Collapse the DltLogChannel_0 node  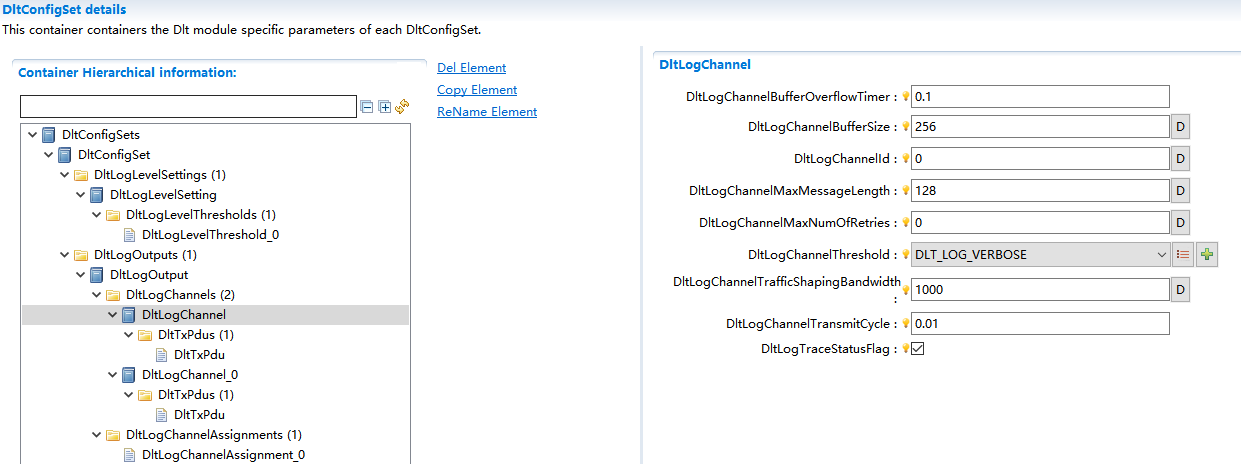coord(113,375)
